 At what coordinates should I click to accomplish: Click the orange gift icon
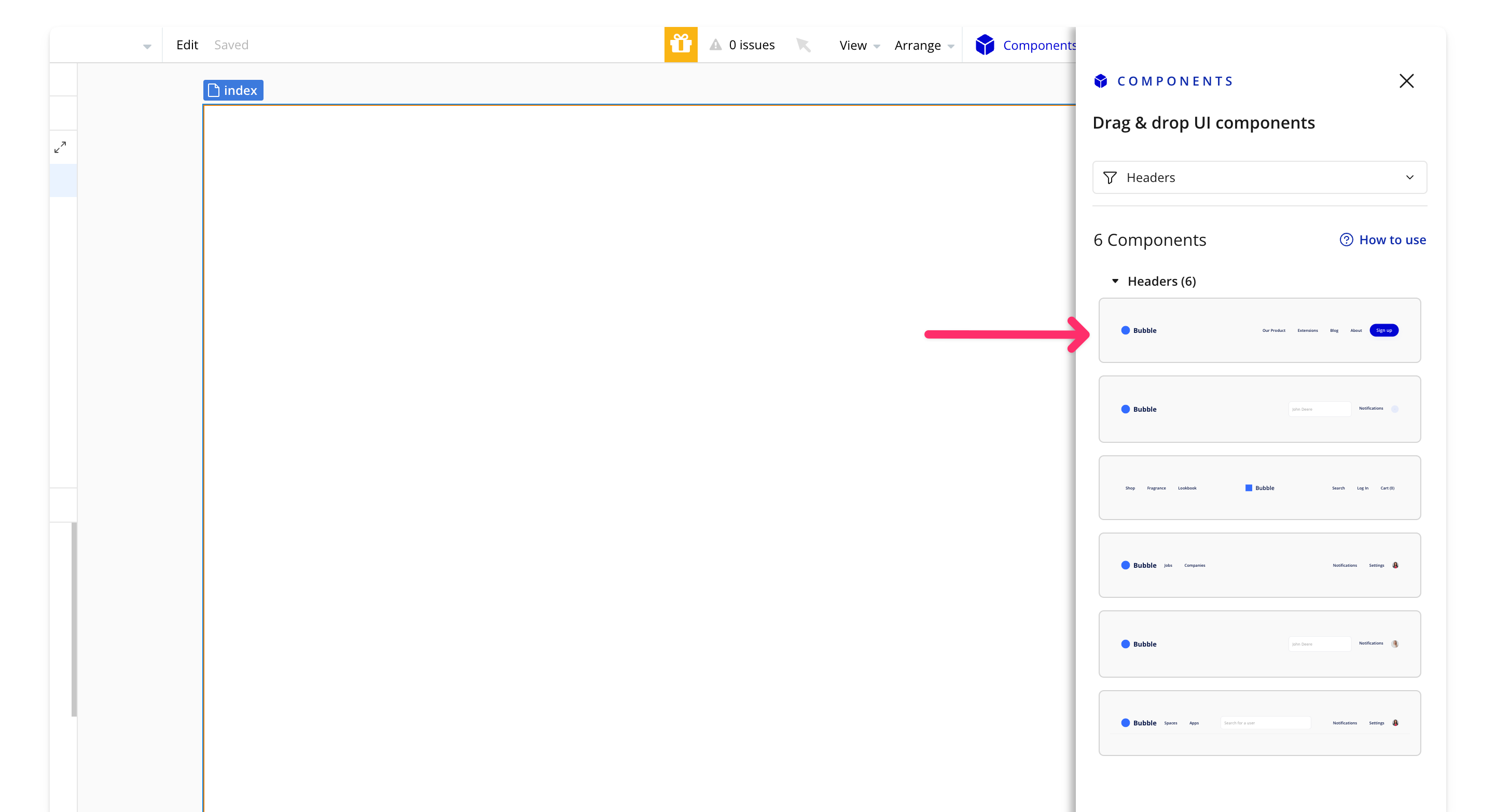(x=681, y=45)
